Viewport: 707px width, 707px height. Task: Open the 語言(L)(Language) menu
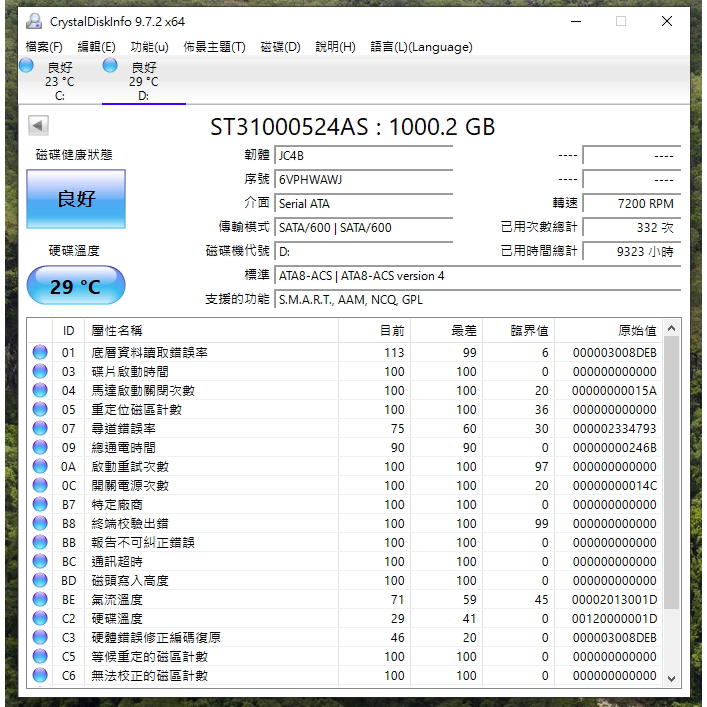click(421, 47)
